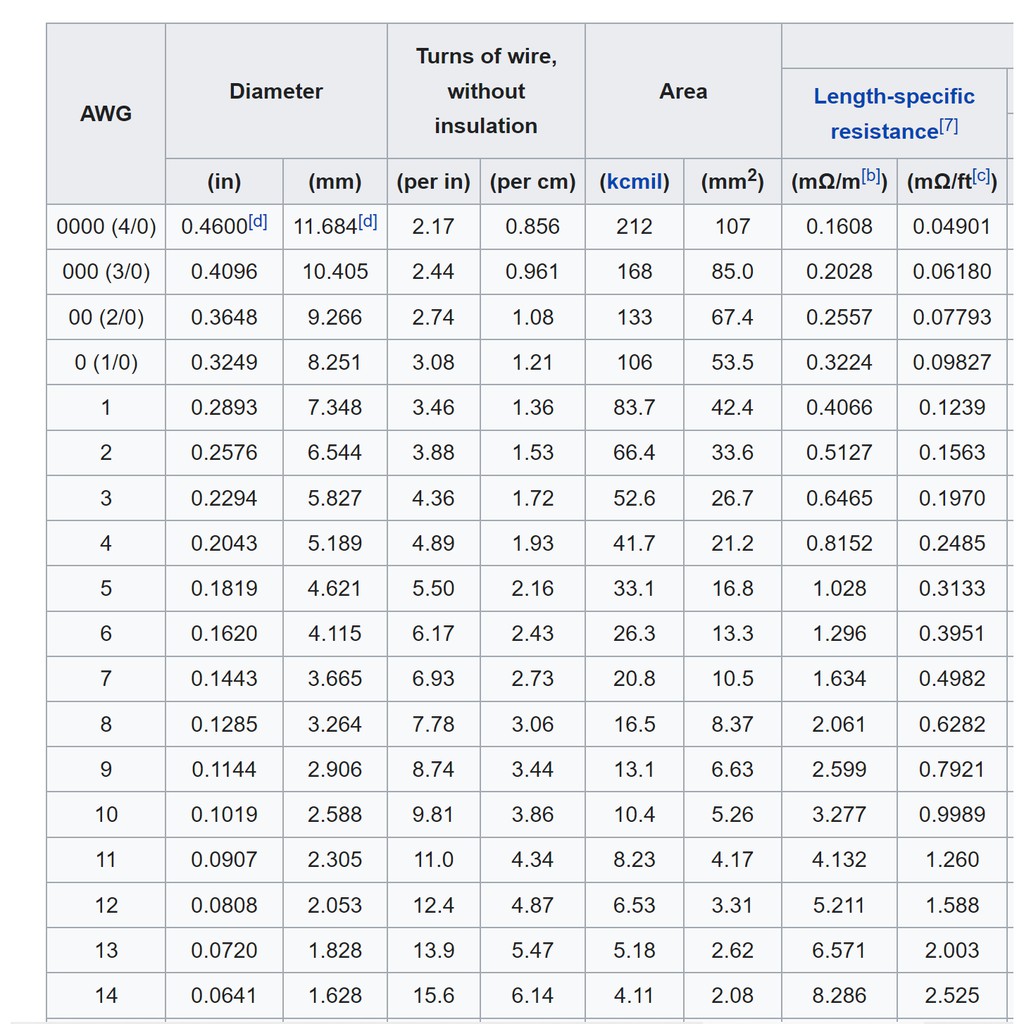Select the 00 (2/0) gauge cell
1024x1024 pixels.
pos(106,318)
